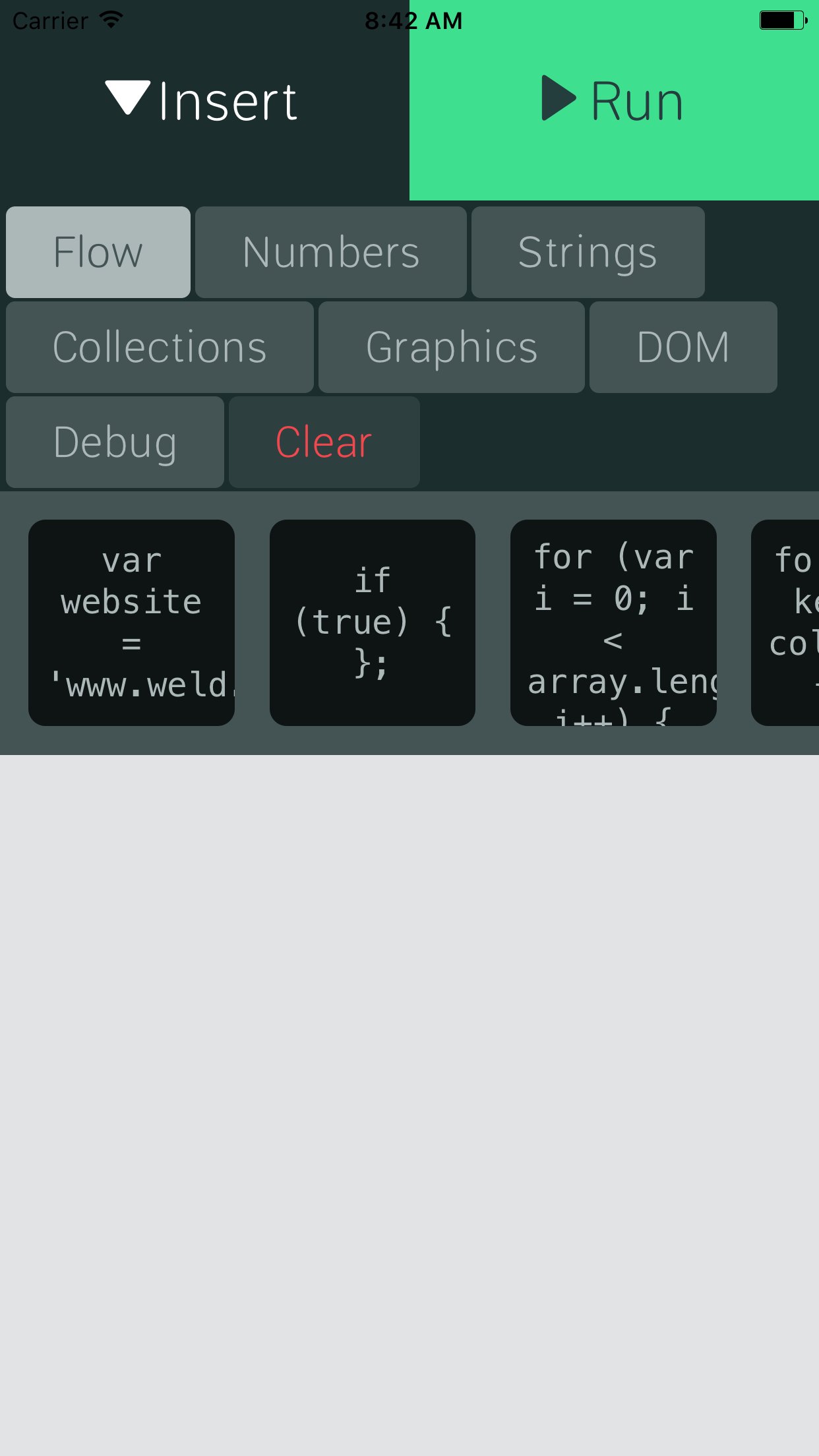819x1456 pixels.
Task: Collapse the Insert panel dropdown
Action: pos(203,100)
